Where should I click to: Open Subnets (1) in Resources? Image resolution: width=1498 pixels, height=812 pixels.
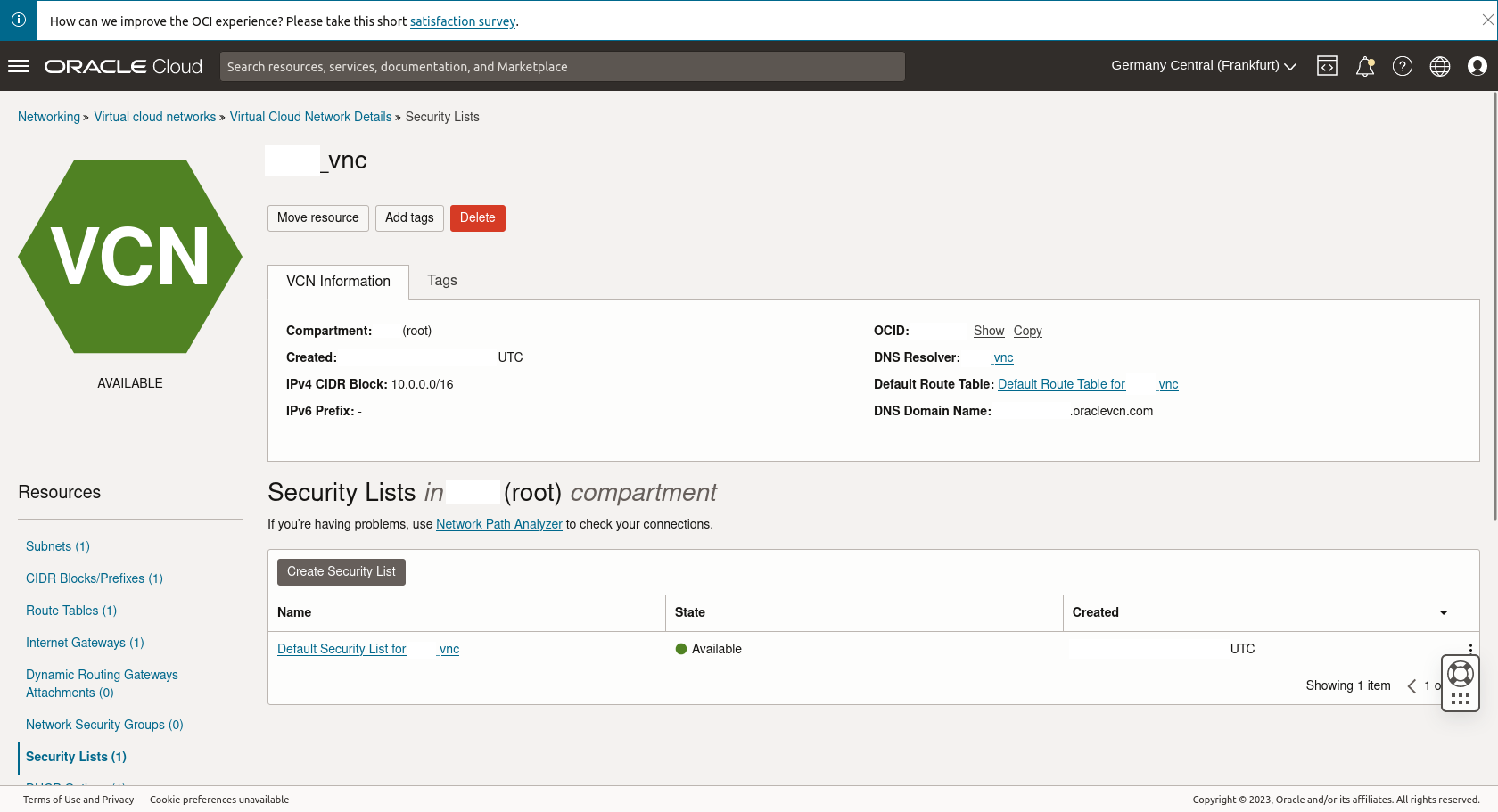57,546
